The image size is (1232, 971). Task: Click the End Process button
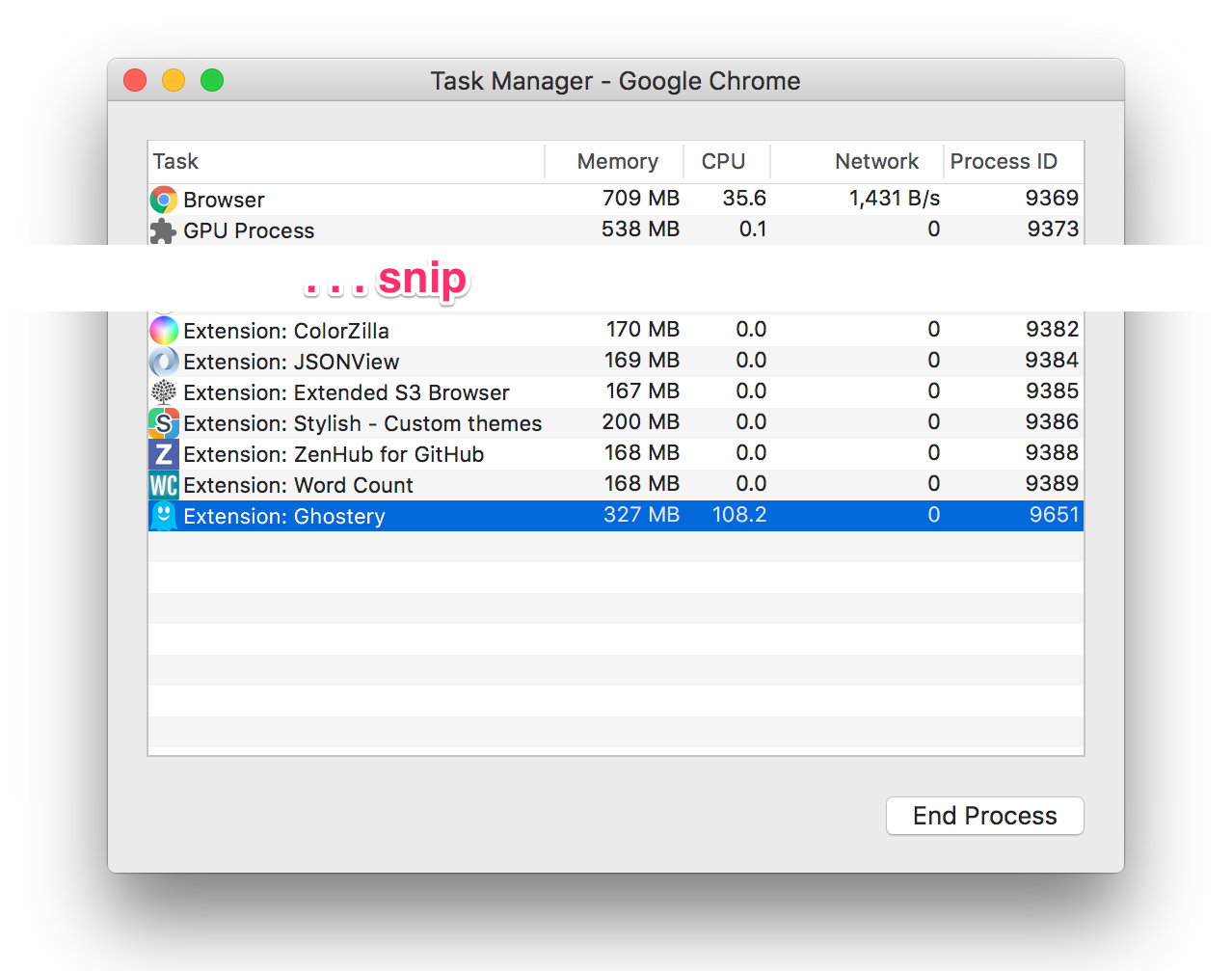coord(985,816)
